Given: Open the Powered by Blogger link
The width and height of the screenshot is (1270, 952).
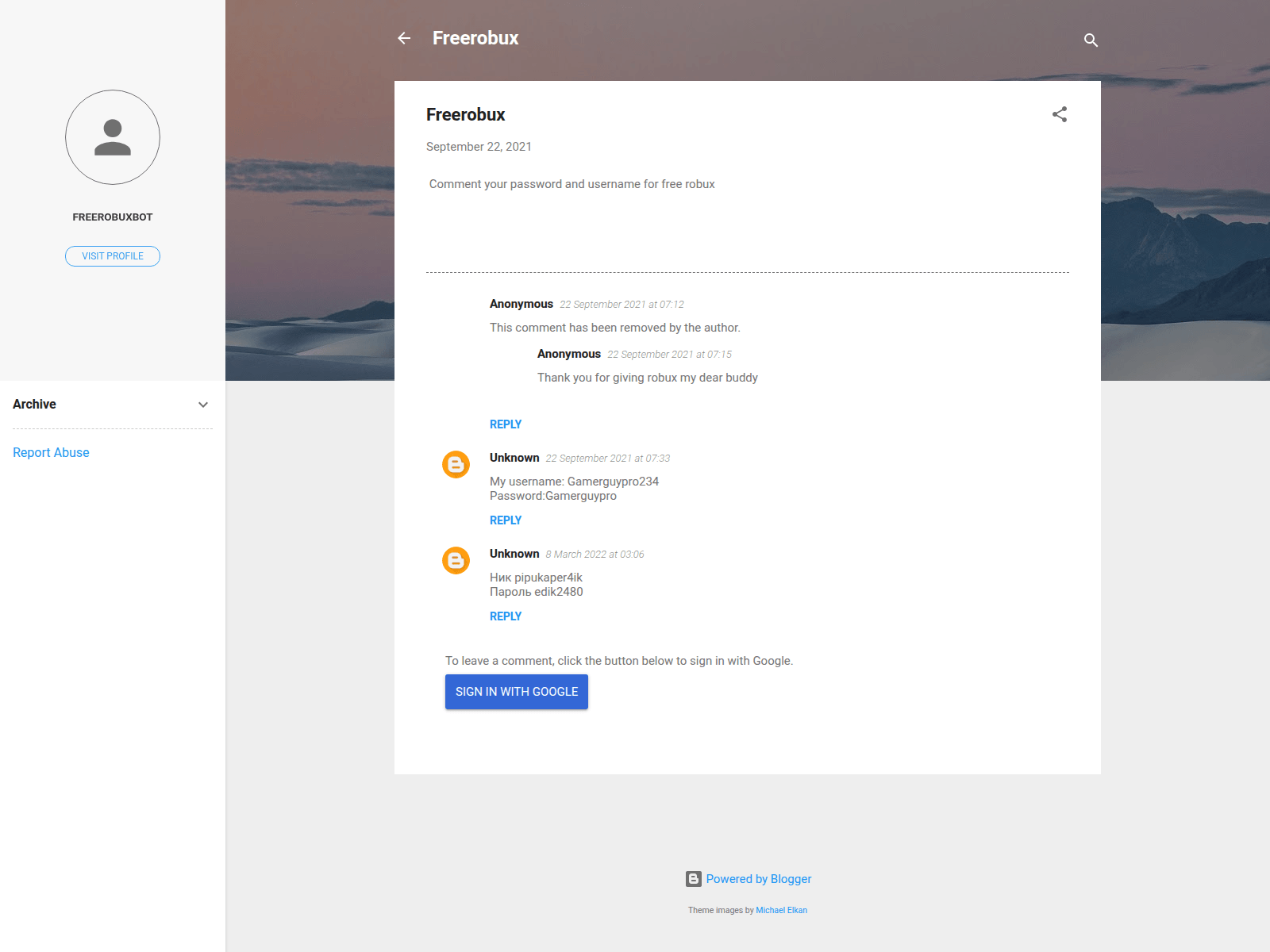Looking at the screenshot, I should click(x=759, y=879).
